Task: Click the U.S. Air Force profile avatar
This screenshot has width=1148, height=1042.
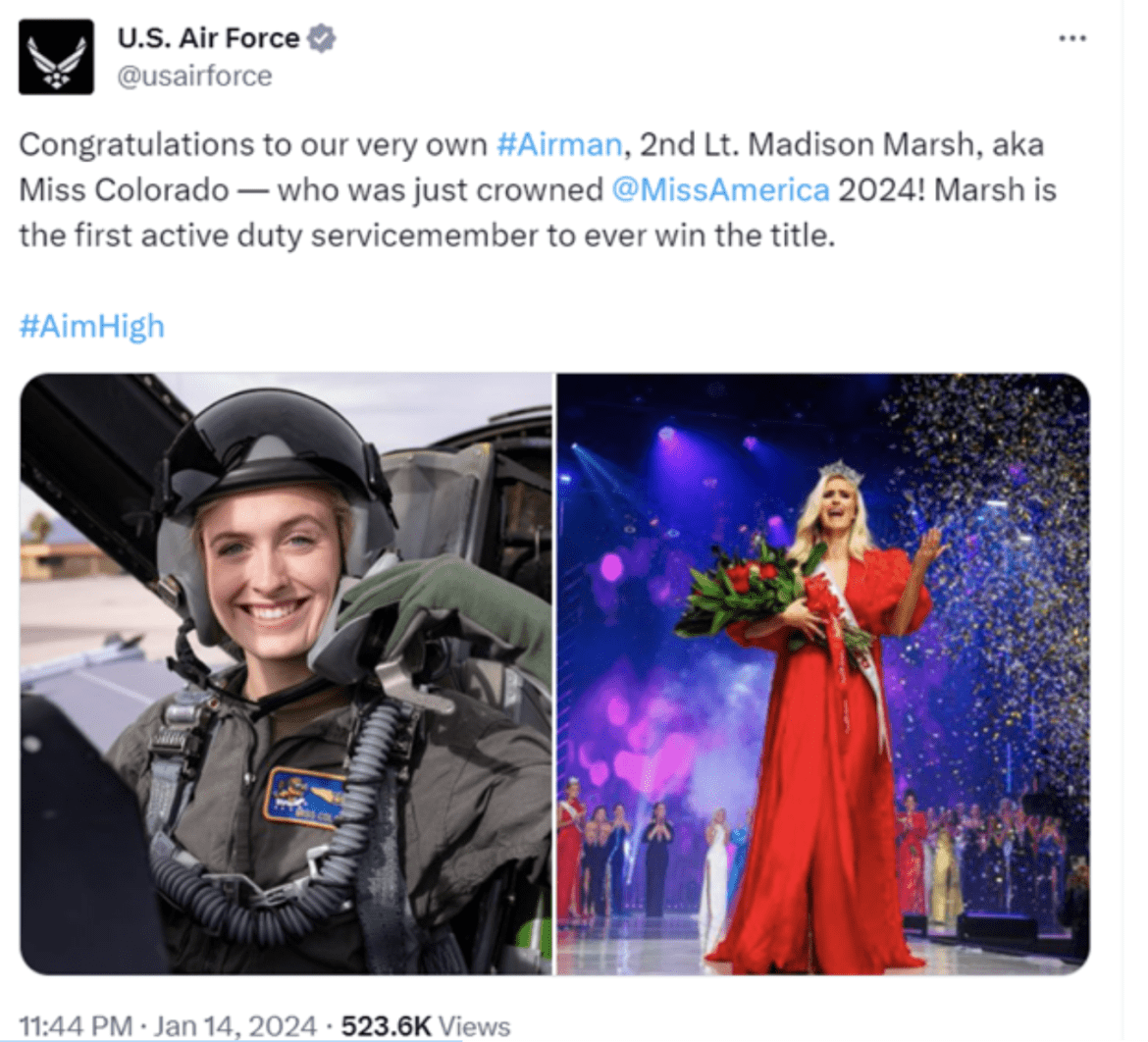Action: point(56,57)
